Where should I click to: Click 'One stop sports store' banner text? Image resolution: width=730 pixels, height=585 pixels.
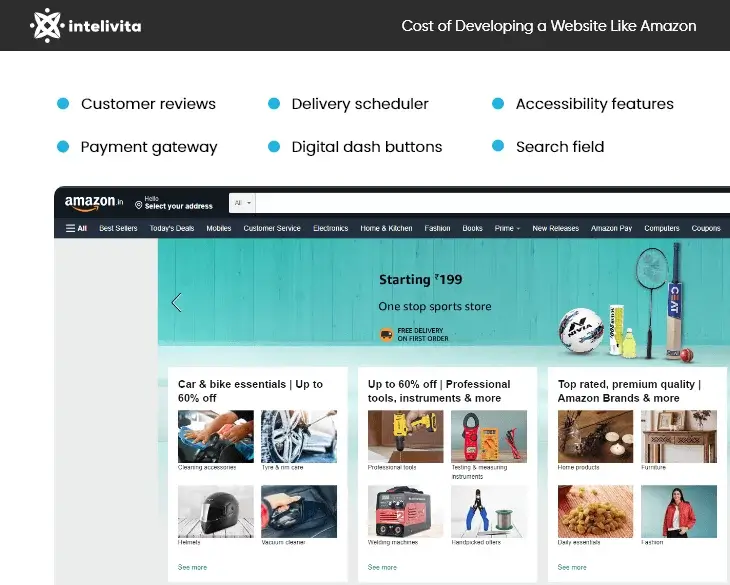coord(435,306)
